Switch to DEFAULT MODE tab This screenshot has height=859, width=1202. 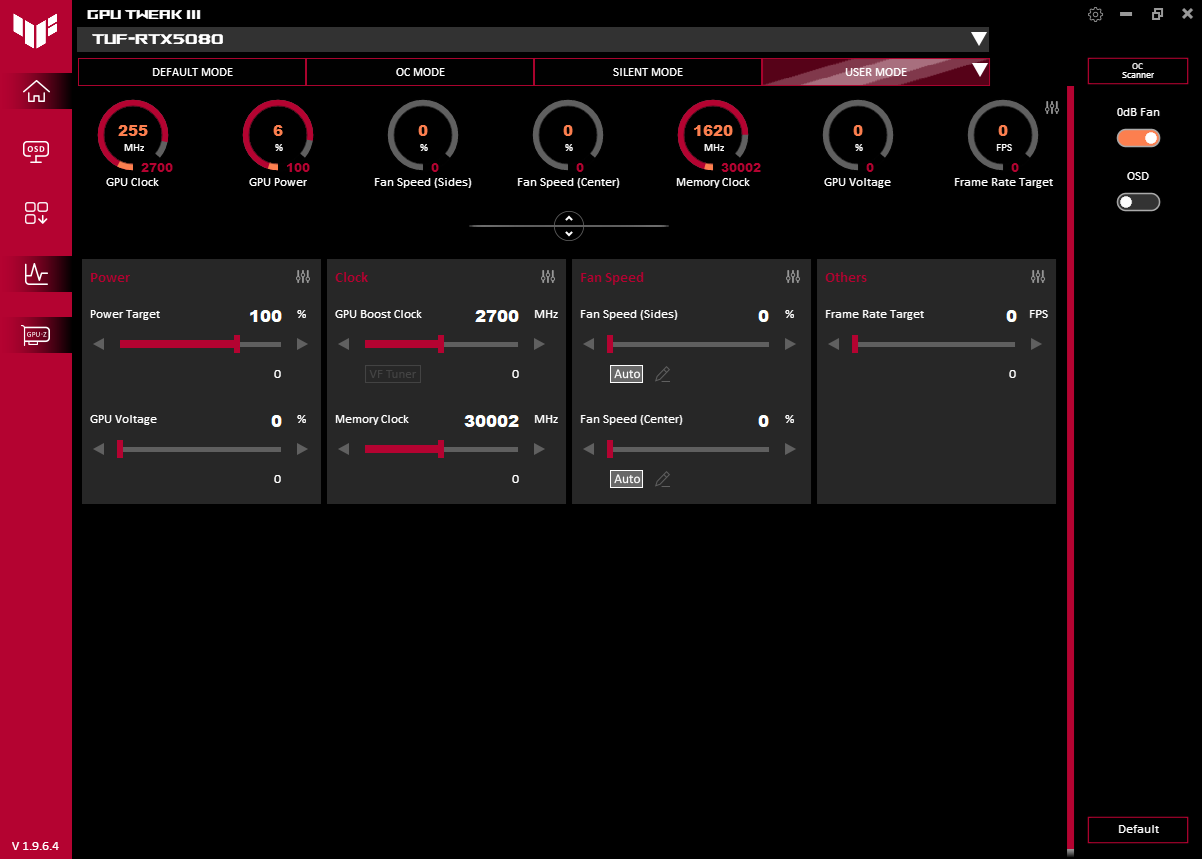(x=192, y=72)
